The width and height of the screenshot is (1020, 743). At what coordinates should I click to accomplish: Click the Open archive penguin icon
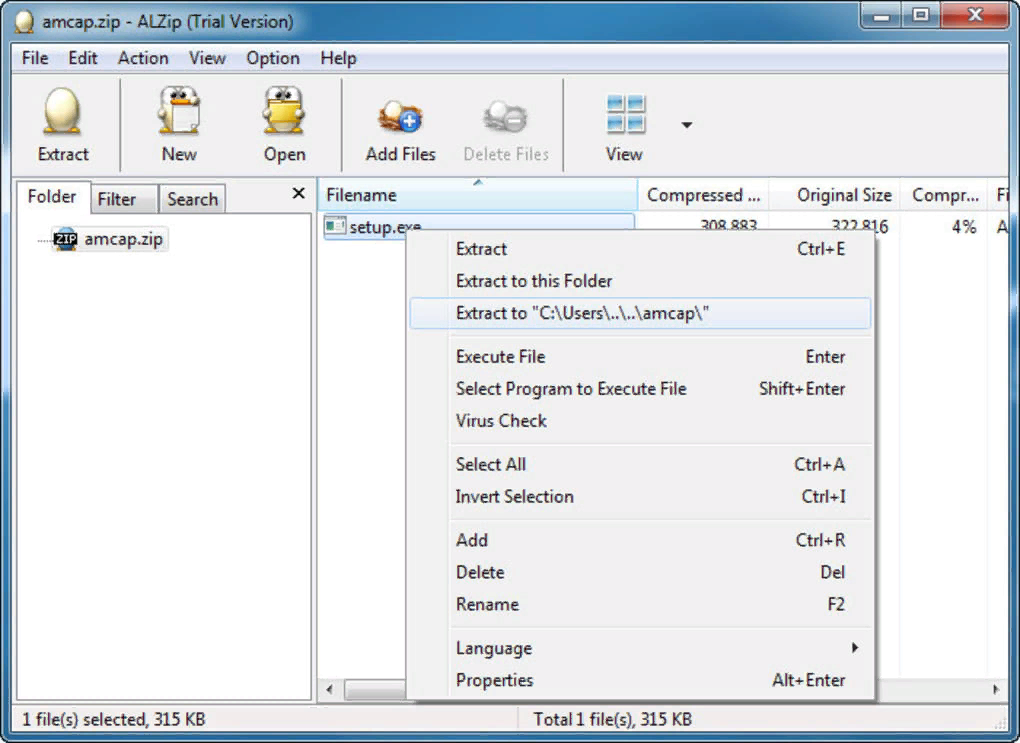pyautogui.click(x=284, y=112)
